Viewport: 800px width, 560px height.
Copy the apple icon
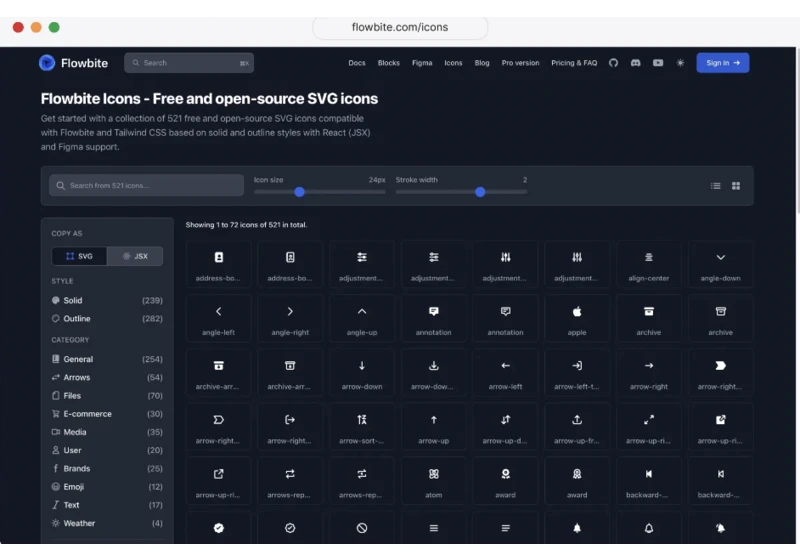click(577, 319)
